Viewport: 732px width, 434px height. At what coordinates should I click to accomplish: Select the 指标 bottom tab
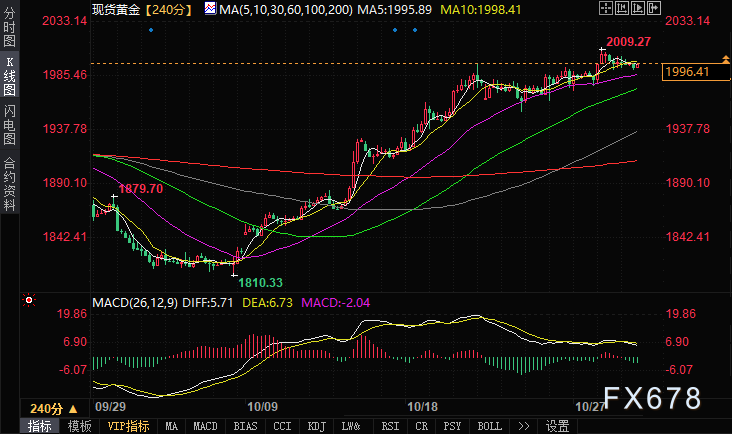pos(40,425)
